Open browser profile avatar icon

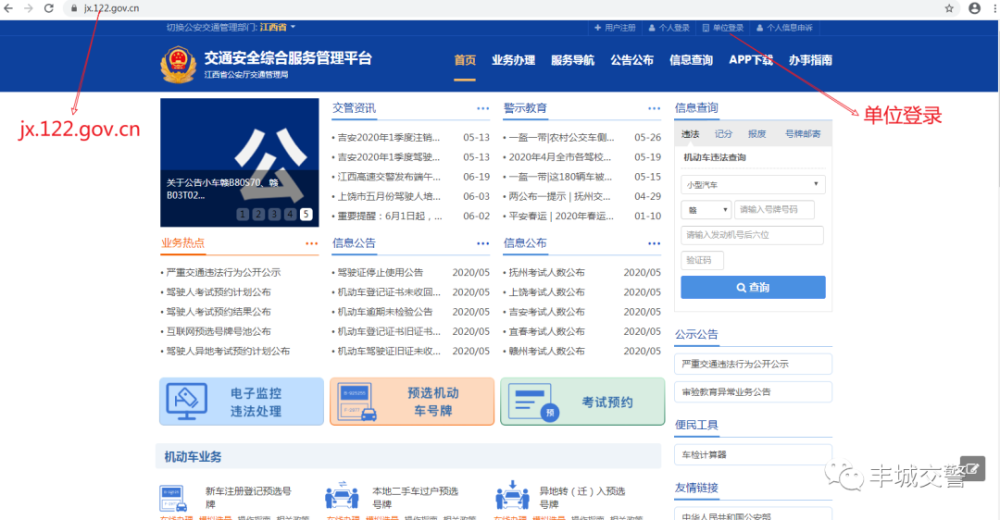coord(974,8)
